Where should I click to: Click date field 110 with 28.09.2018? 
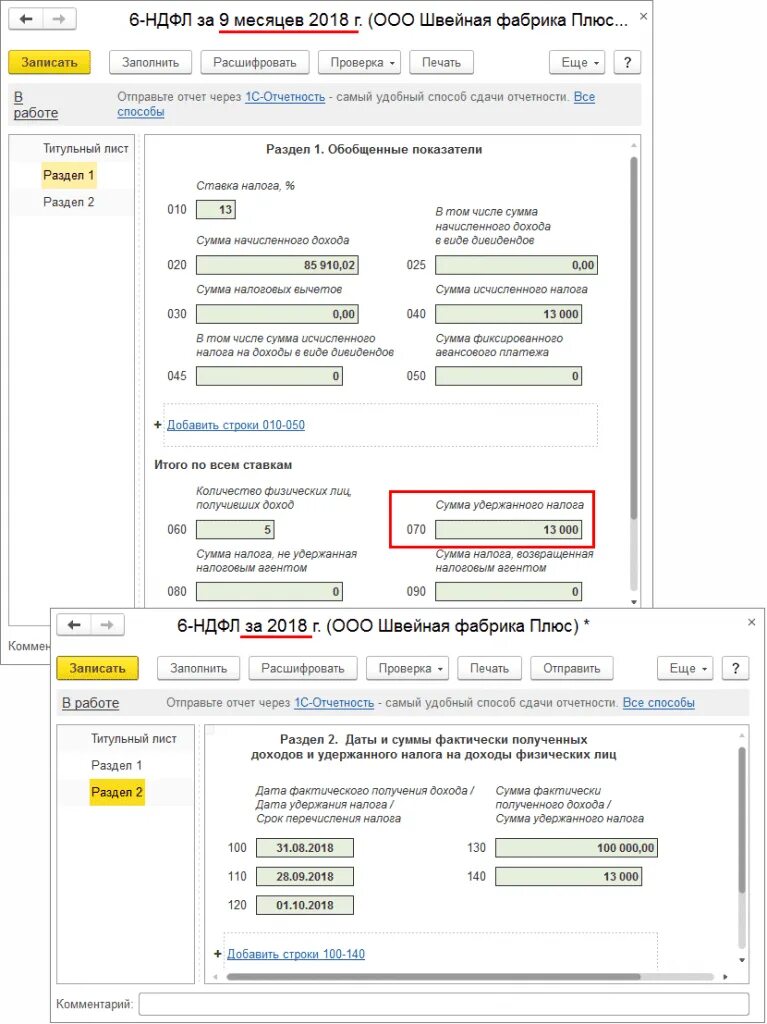304,876
